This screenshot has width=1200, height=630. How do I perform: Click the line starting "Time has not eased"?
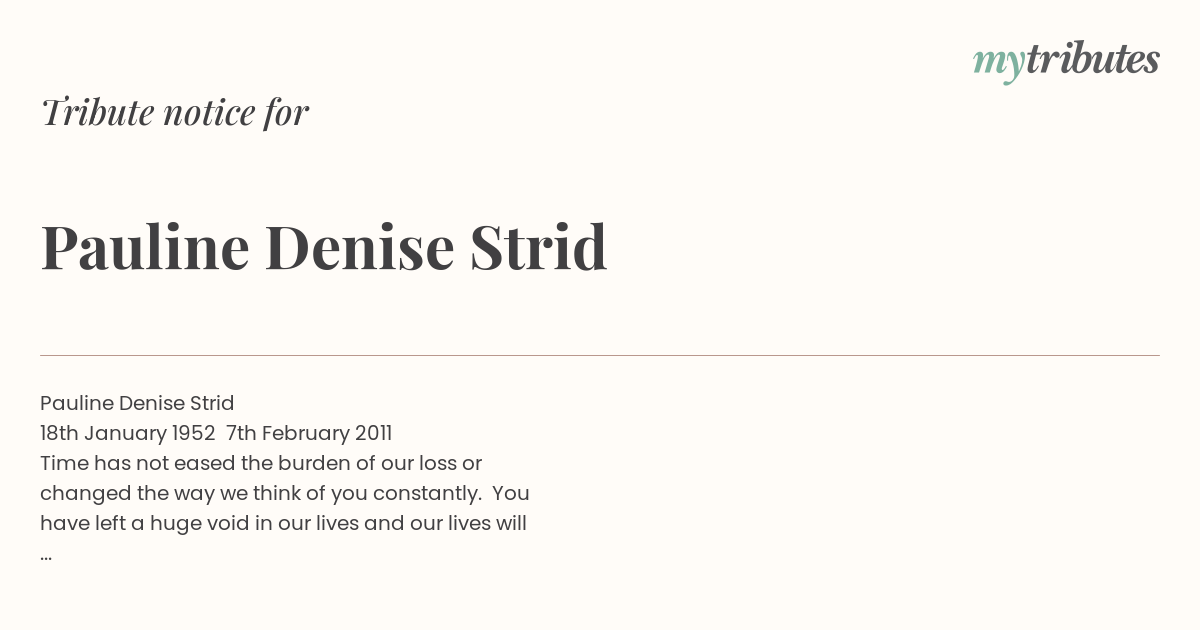(x=261, y=463)
